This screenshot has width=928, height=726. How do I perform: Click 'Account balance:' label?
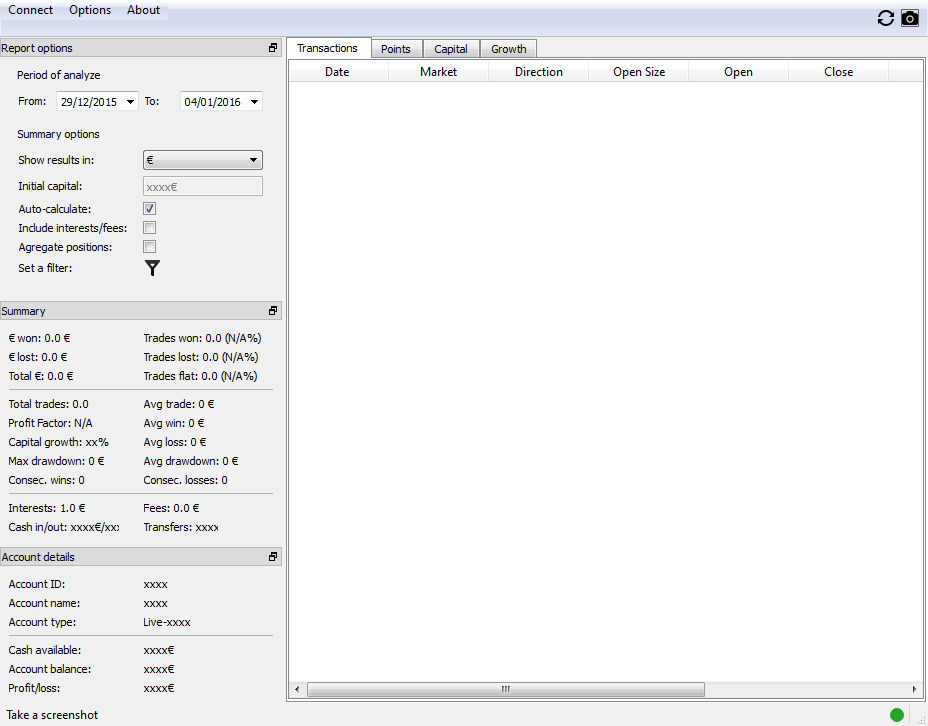click(50, 669)
